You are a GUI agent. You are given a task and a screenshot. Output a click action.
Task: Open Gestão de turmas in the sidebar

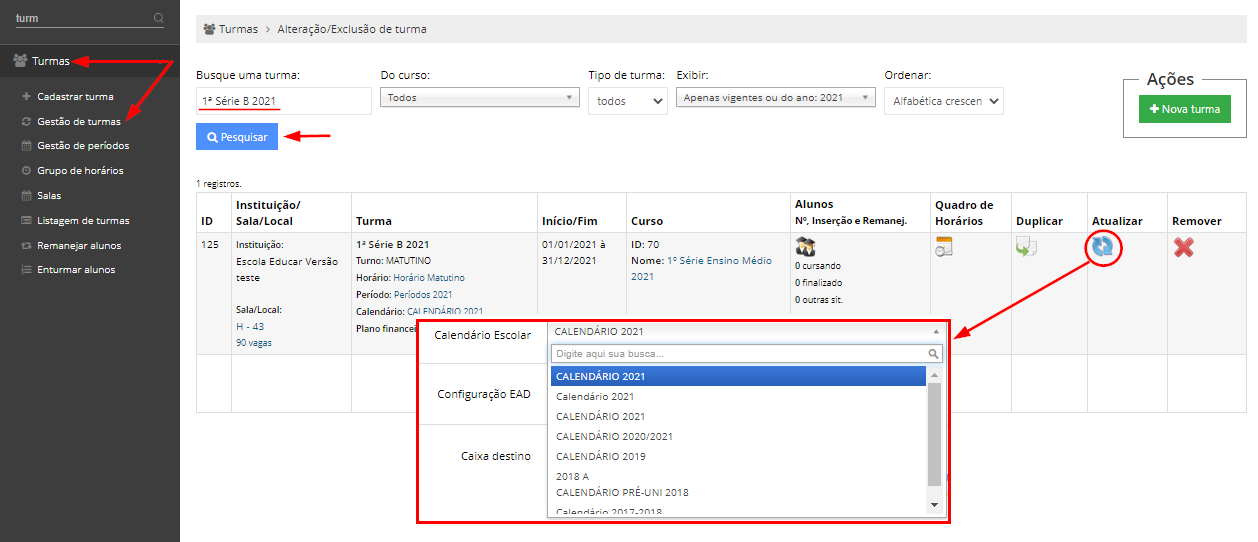(78, 121)
